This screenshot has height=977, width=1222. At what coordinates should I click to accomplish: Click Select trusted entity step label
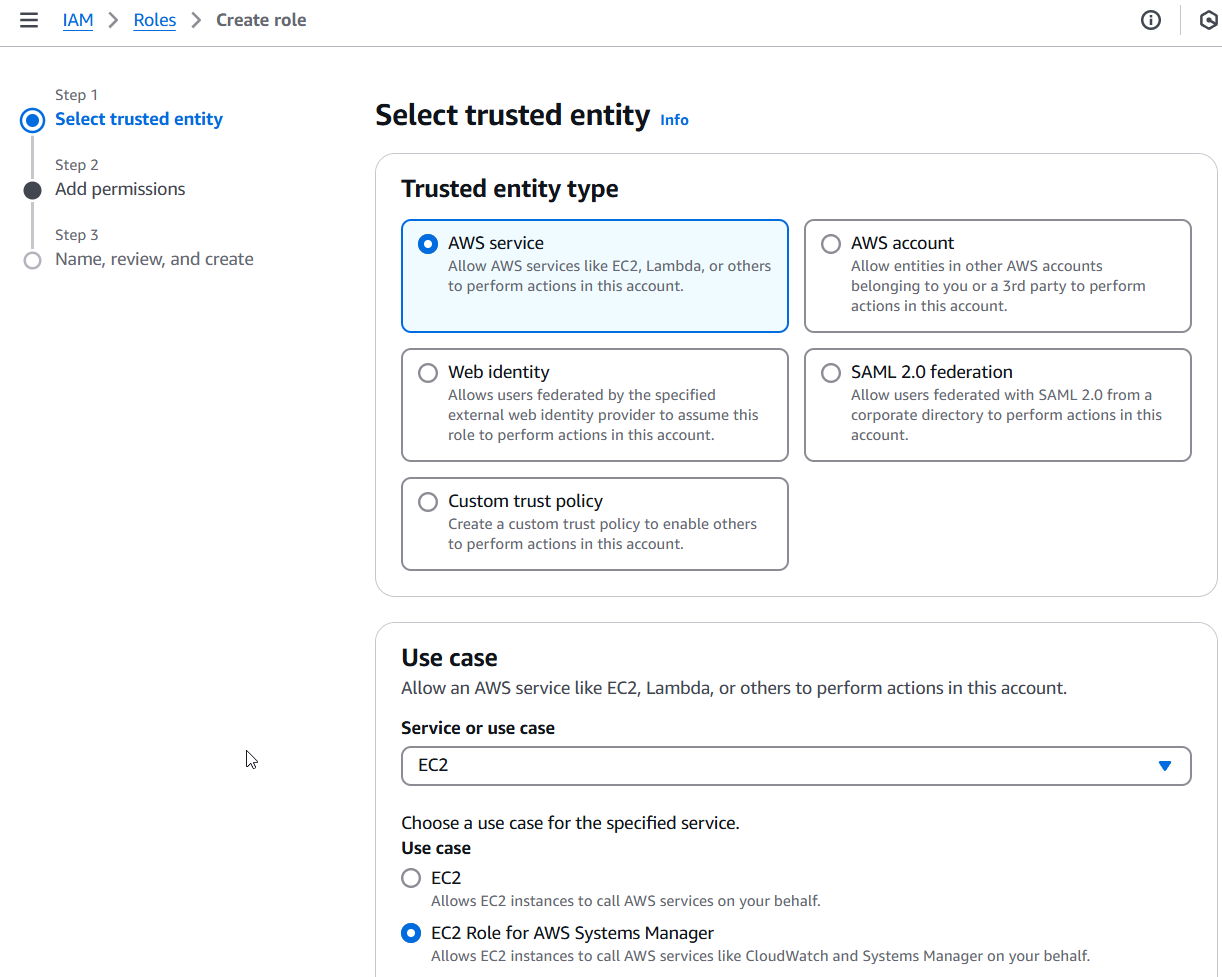point(139,119)
